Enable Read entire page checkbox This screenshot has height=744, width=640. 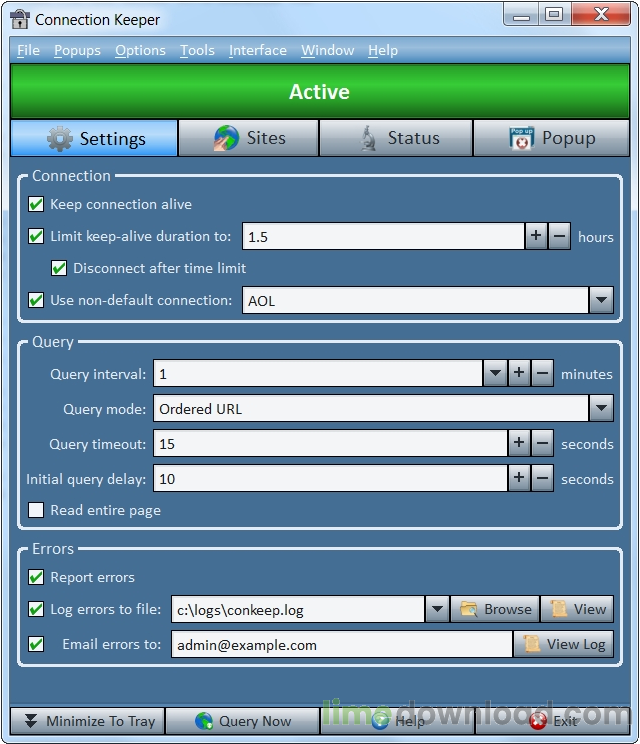tap(36, 510)
